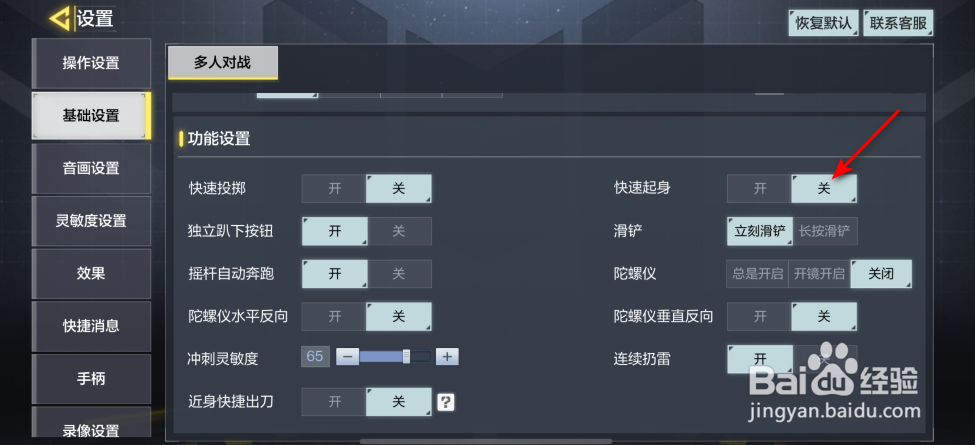The image size is (975, 445).
Task: Click the 恢复默认 button
Action: [824, 23]
